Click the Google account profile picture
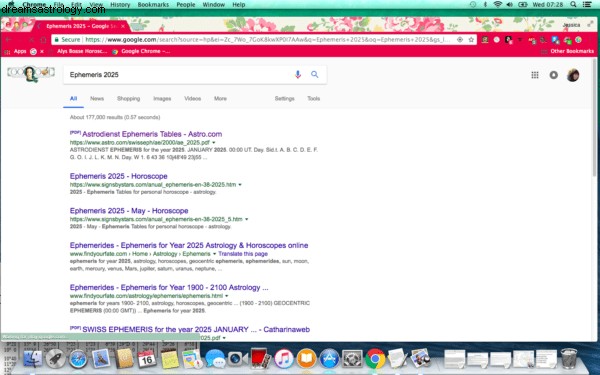The image size is (600, 375). pos(573,75)
